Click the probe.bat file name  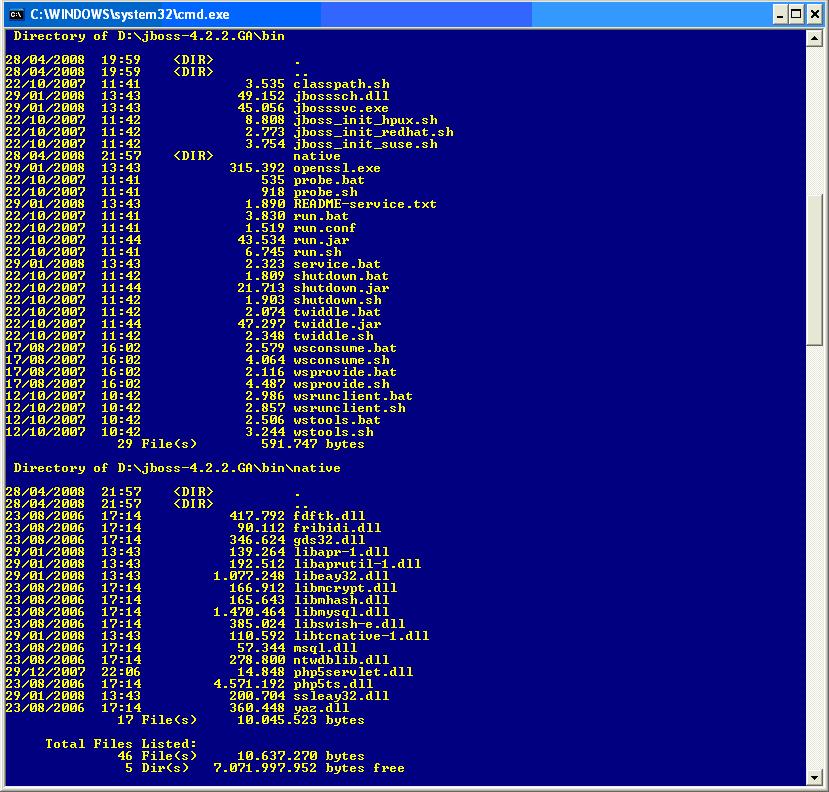pyautogui.click(x=329, y=180)
